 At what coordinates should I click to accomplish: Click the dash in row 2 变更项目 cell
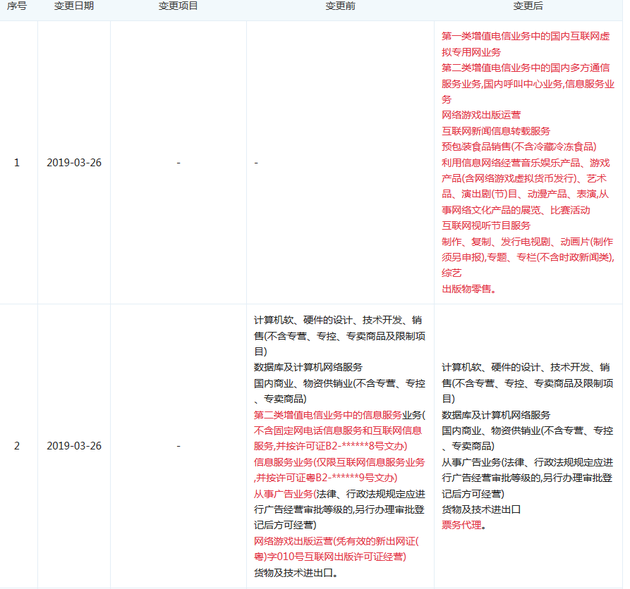[178, 445]
